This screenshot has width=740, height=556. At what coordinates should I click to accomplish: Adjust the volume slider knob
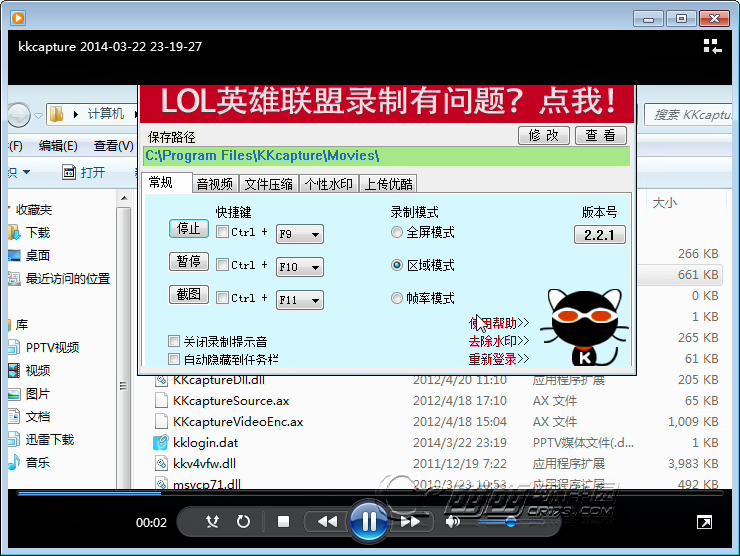510,522
